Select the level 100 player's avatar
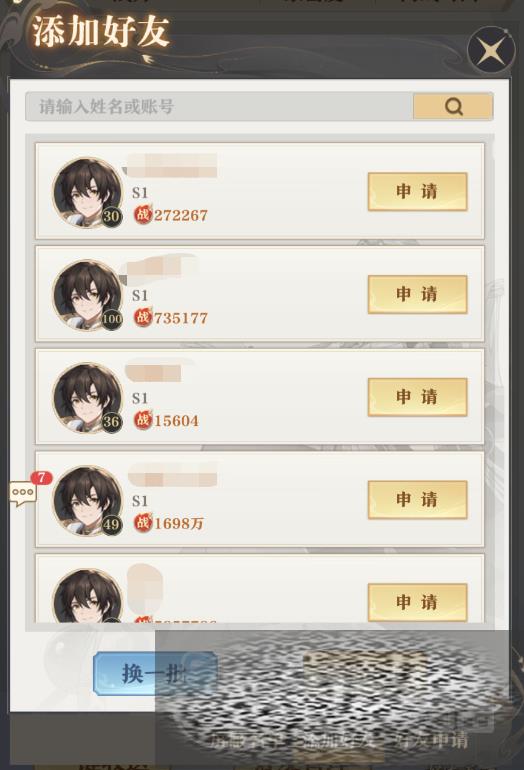 [x=87, y=295]
